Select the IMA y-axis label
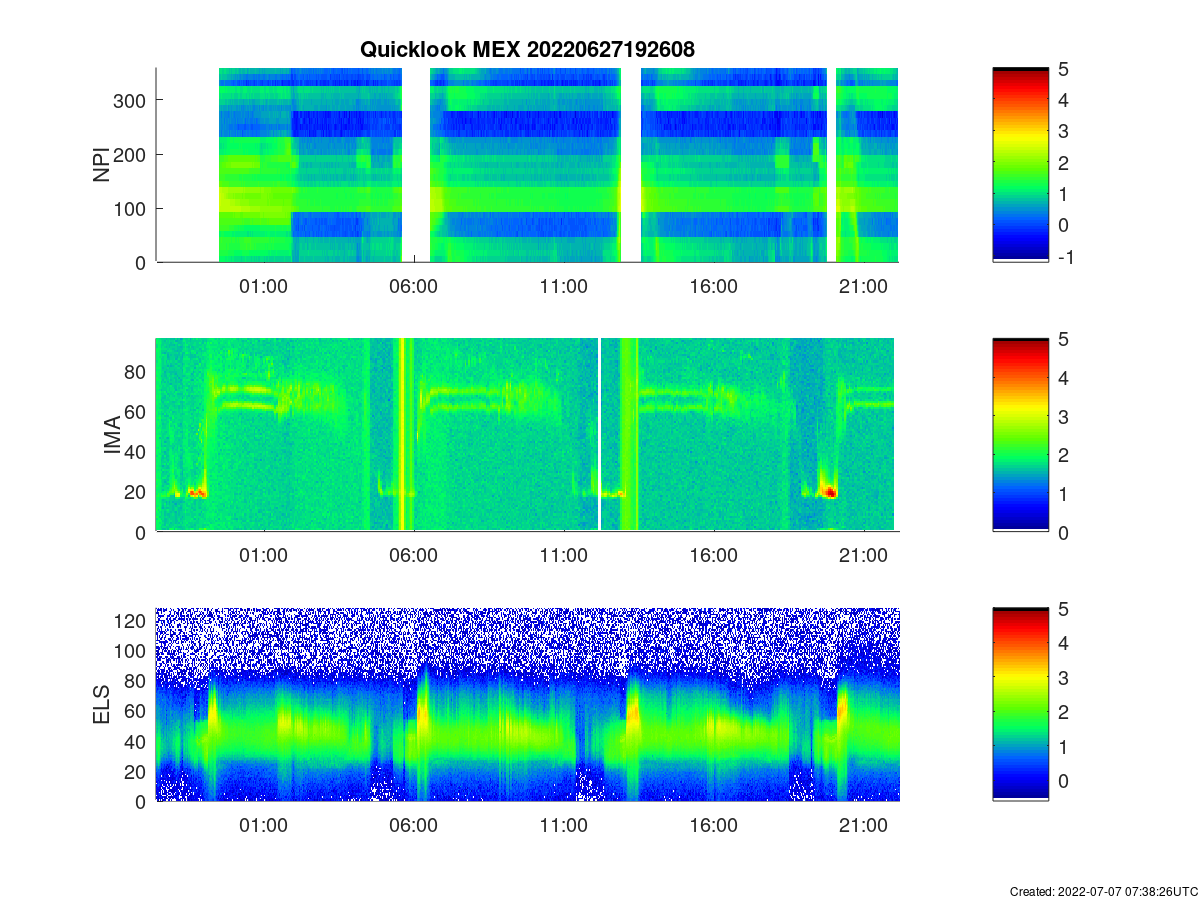Screen dimensions: 1200x900 [x=112, y=436]
